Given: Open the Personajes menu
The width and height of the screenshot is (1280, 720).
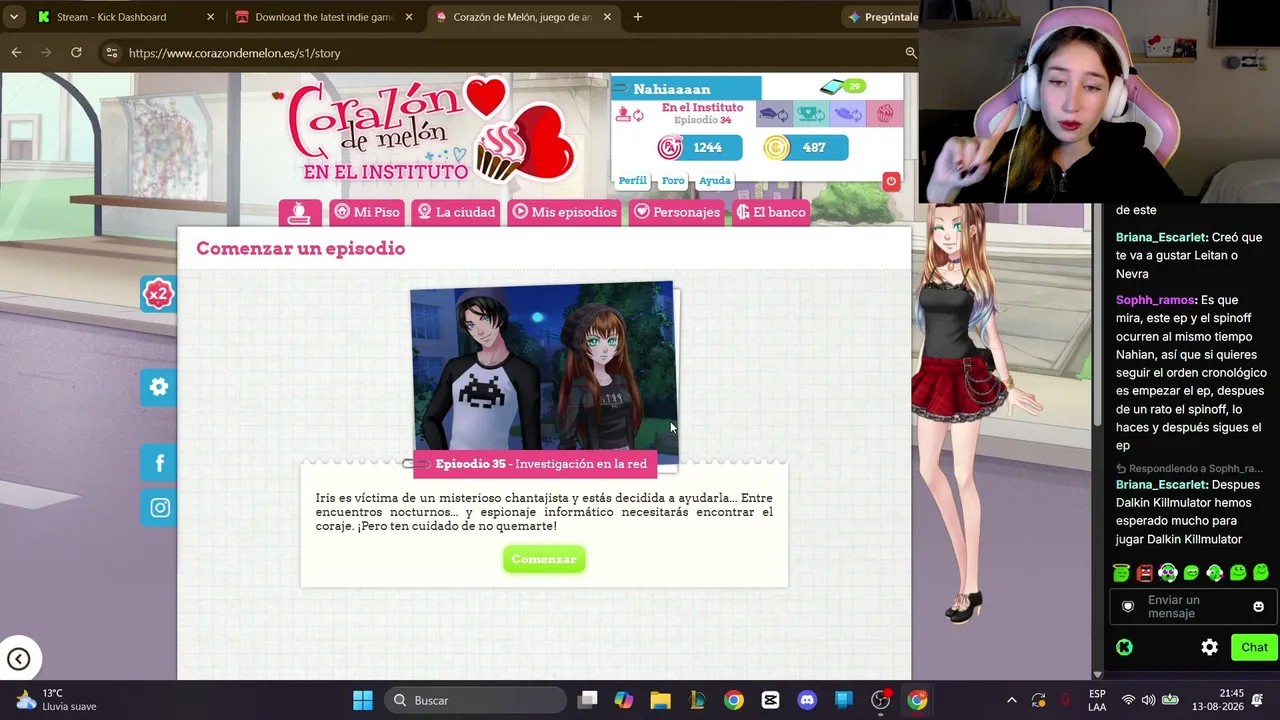Looking at the screenshot, I should [677, 212].
